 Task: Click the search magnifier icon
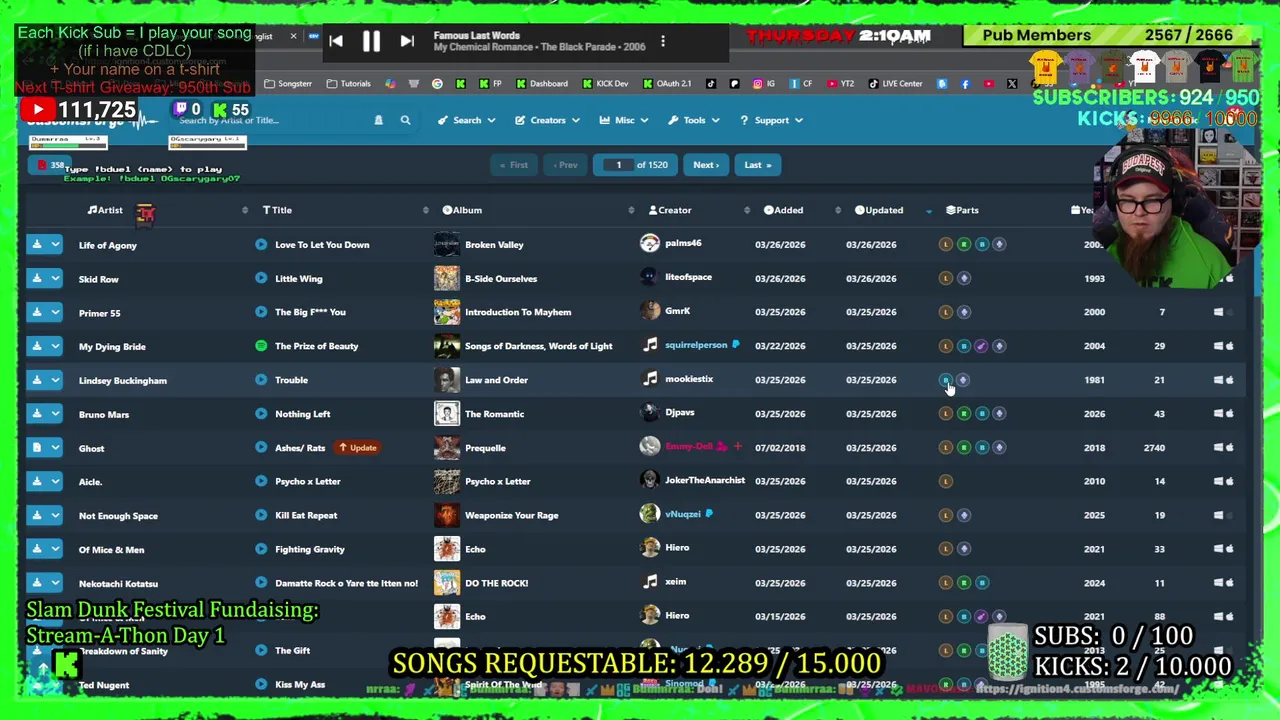[405, 120]
